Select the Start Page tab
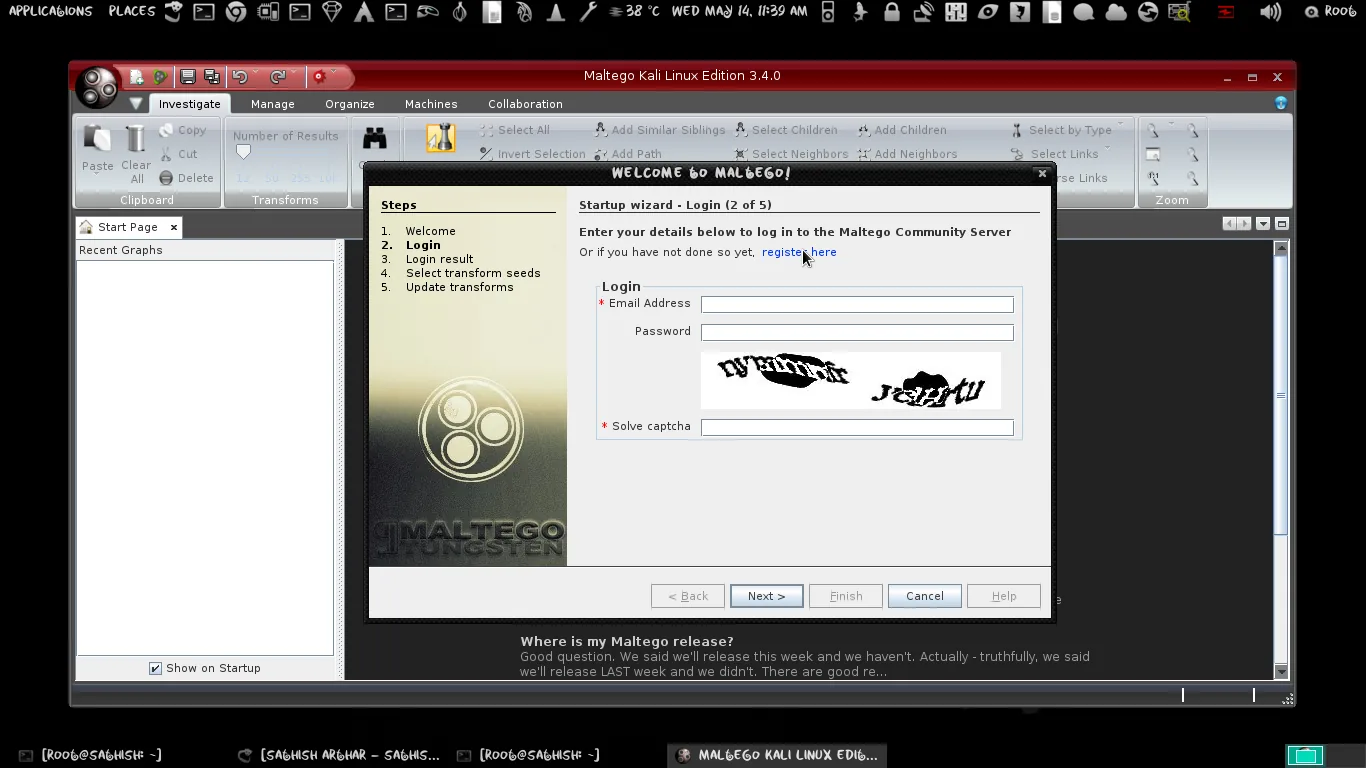 128,227
